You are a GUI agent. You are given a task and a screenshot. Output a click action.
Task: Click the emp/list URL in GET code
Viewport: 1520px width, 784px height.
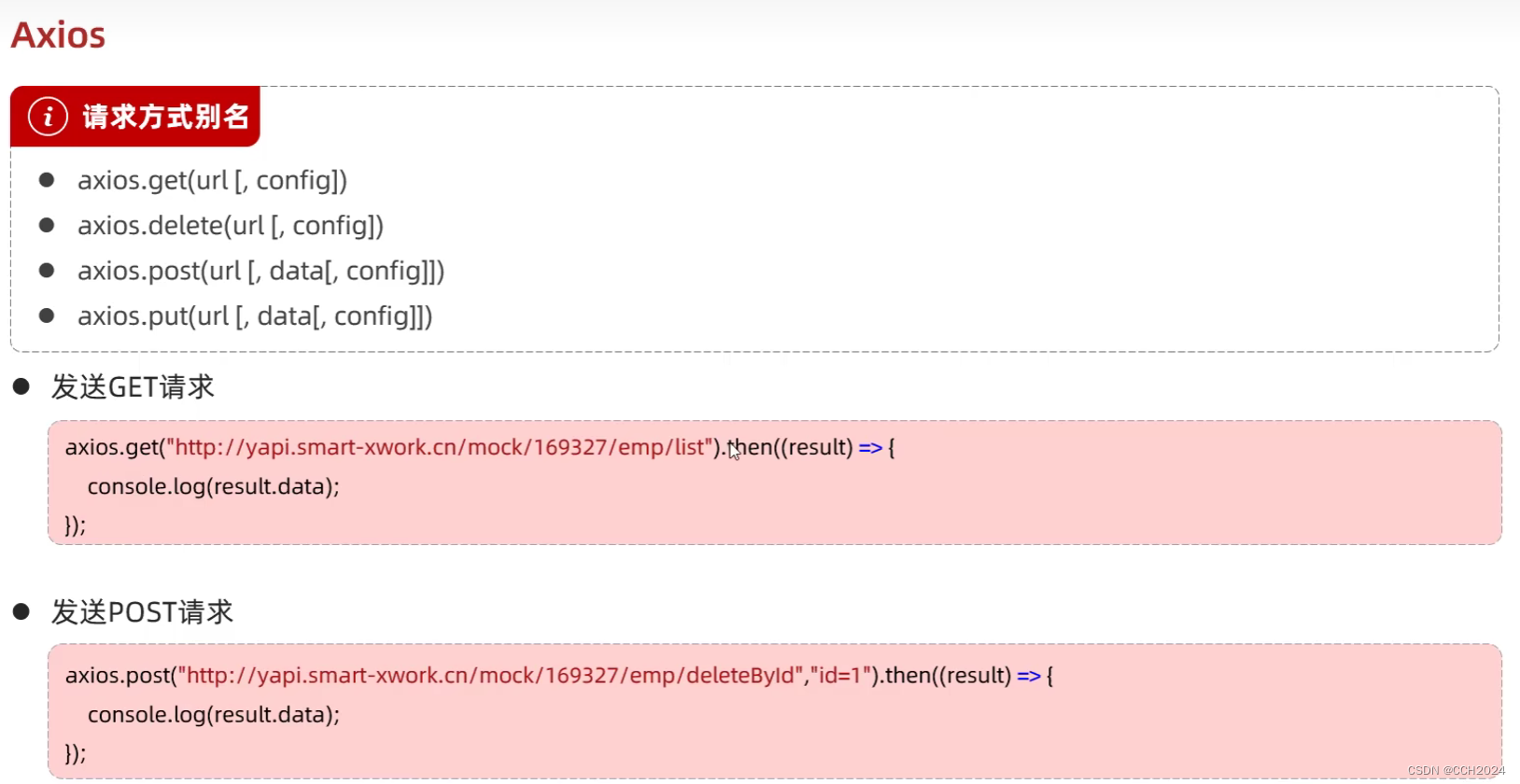(440, 447)
